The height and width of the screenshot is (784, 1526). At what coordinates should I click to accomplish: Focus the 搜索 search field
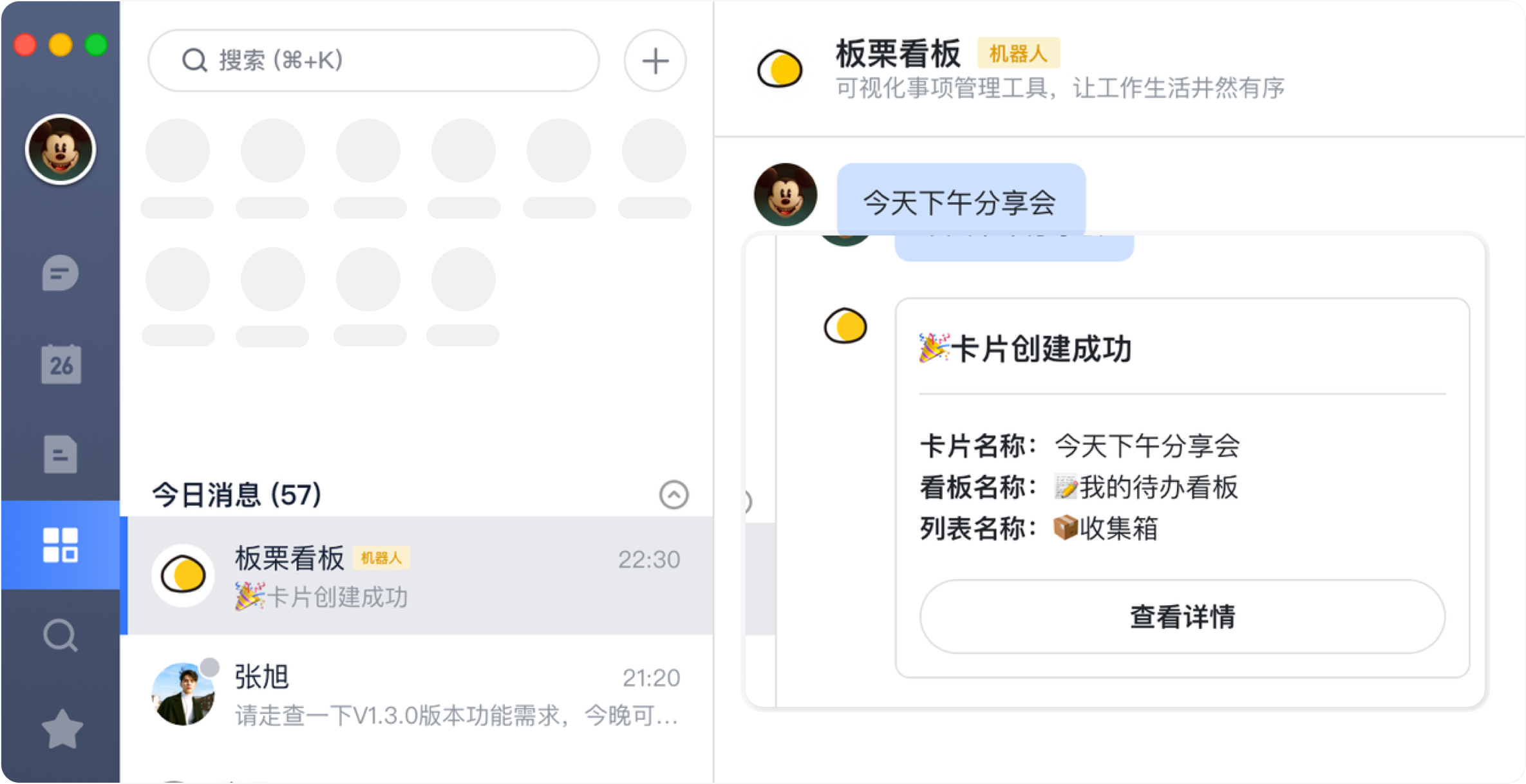click(373, 61)
